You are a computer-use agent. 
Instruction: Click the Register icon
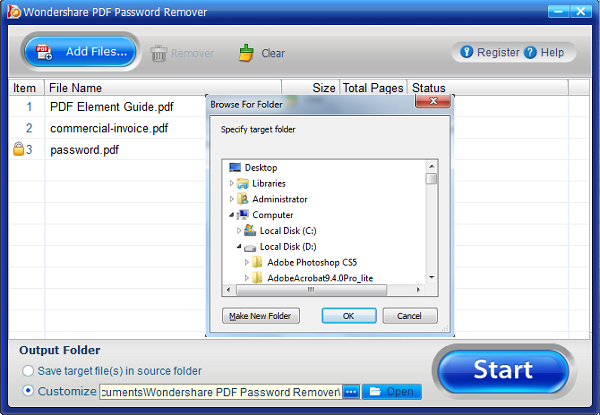click(x=467, y=52)
